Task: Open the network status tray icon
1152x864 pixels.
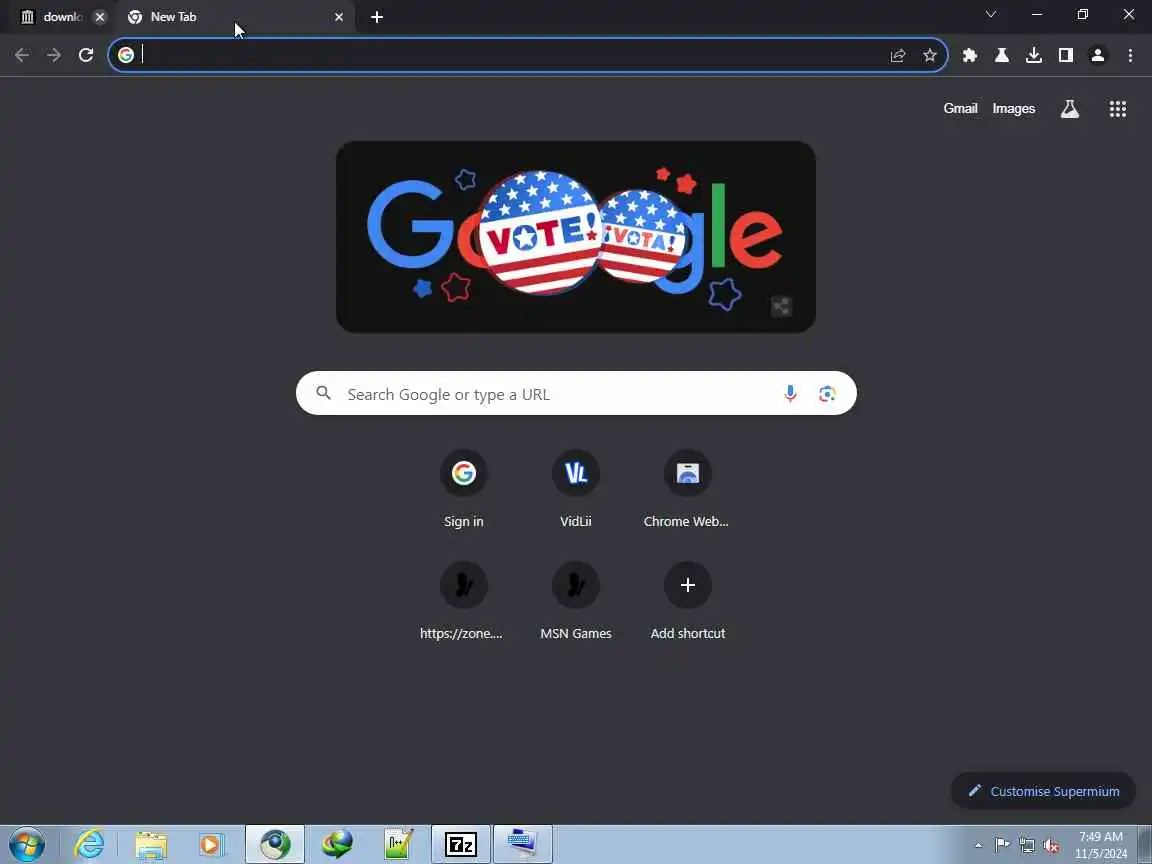Action: click(1027, 846)
